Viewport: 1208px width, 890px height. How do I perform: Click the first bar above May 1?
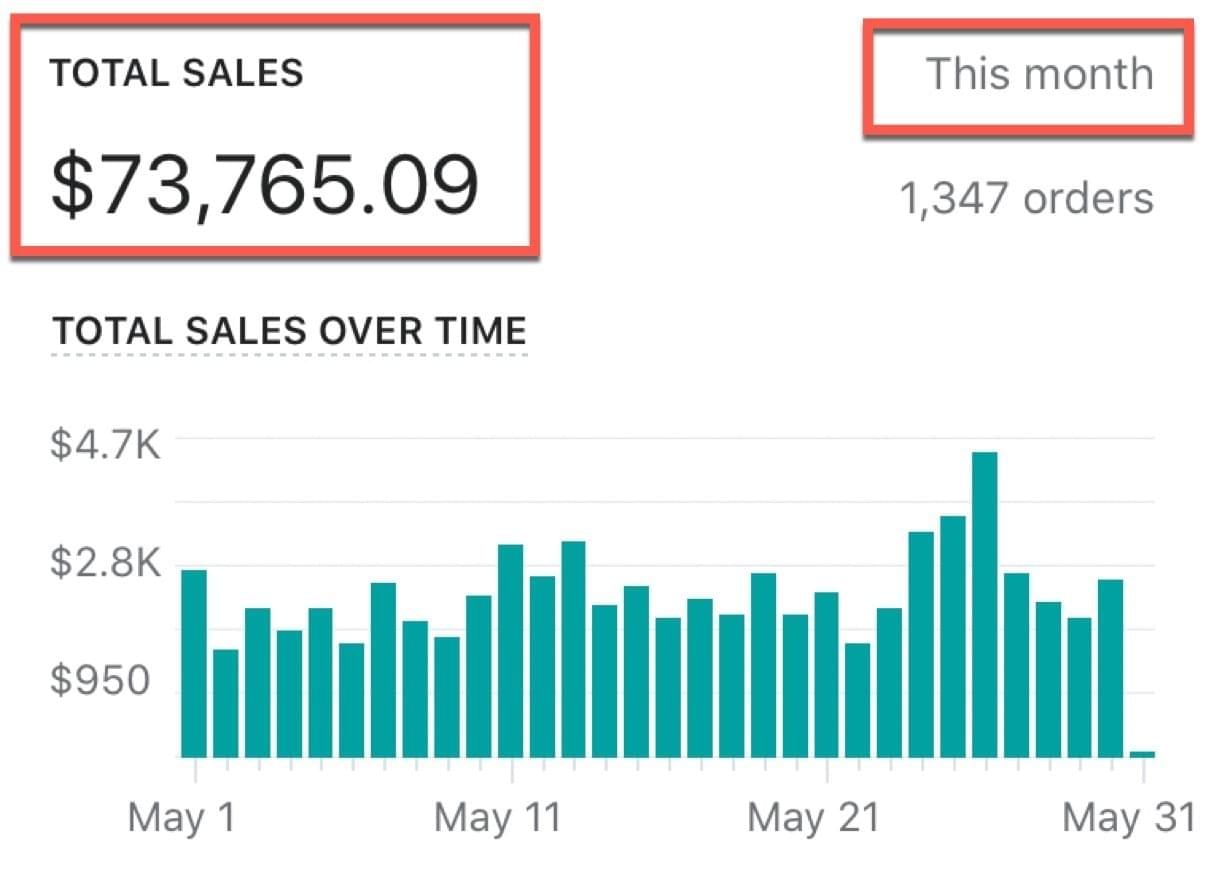(x=194, y=663)
